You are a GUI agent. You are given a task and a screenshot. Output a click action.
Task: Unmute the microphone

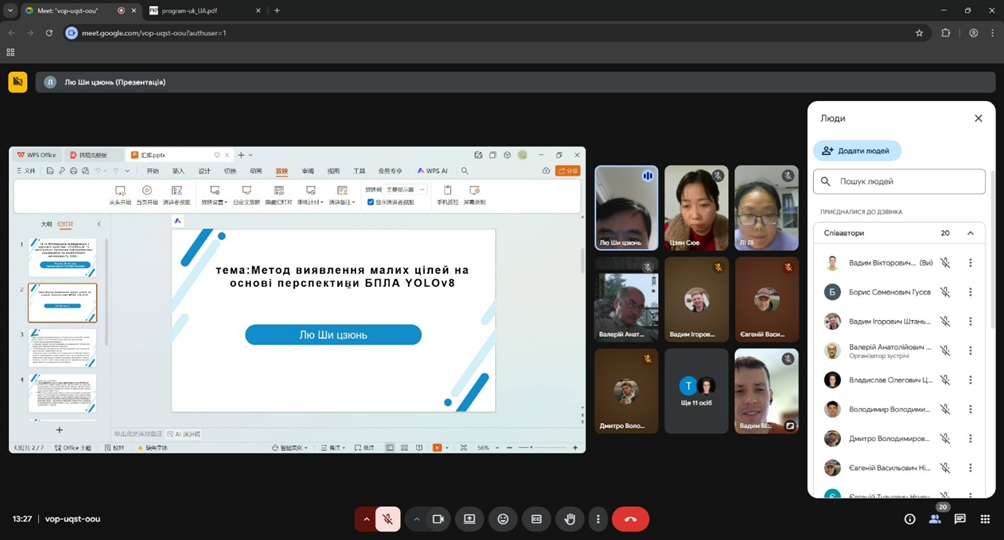tap(388, 519)
